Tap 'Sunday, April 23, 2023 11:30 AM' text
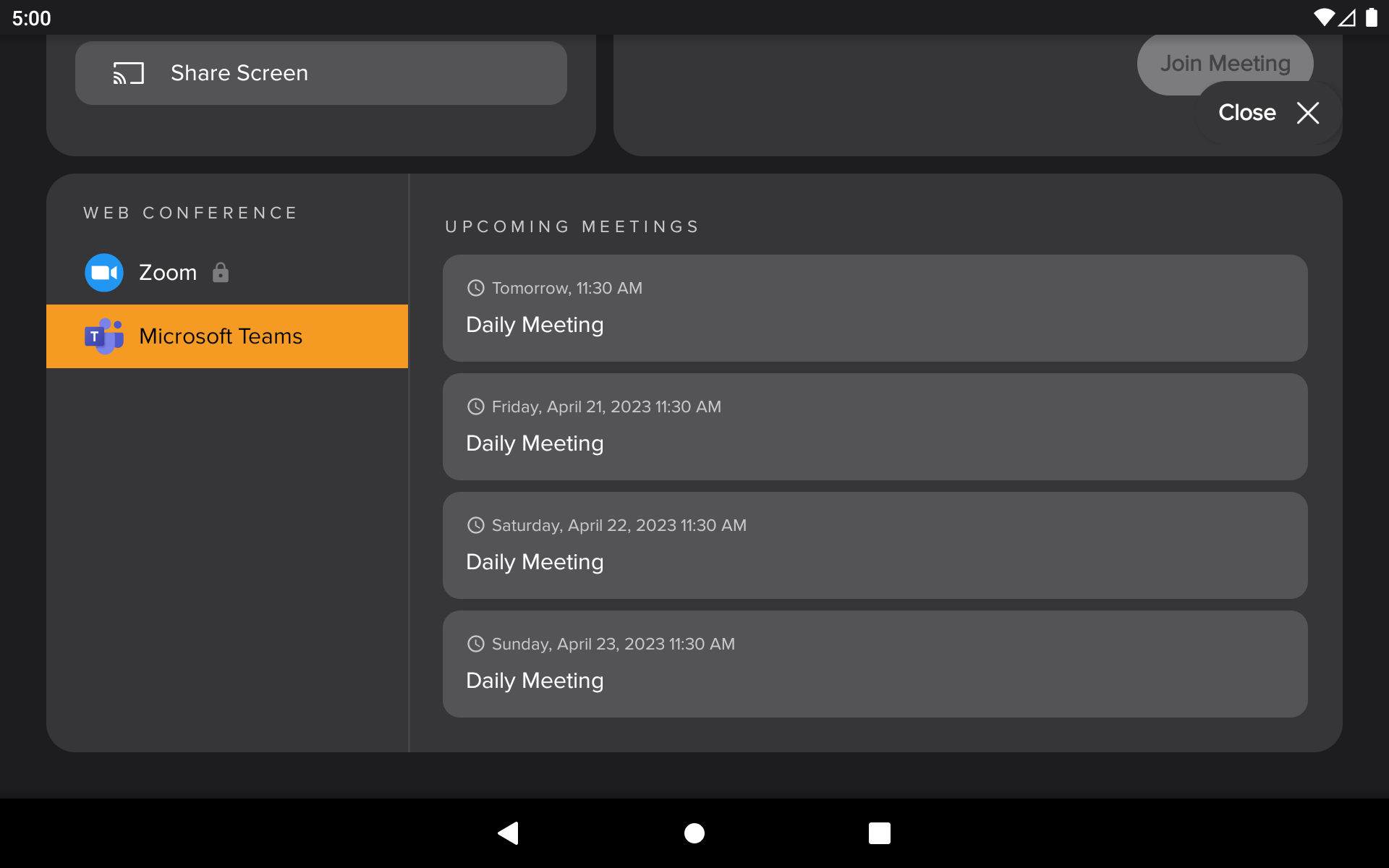Viewport: 1389px width, 868px height. click(613, 644)
